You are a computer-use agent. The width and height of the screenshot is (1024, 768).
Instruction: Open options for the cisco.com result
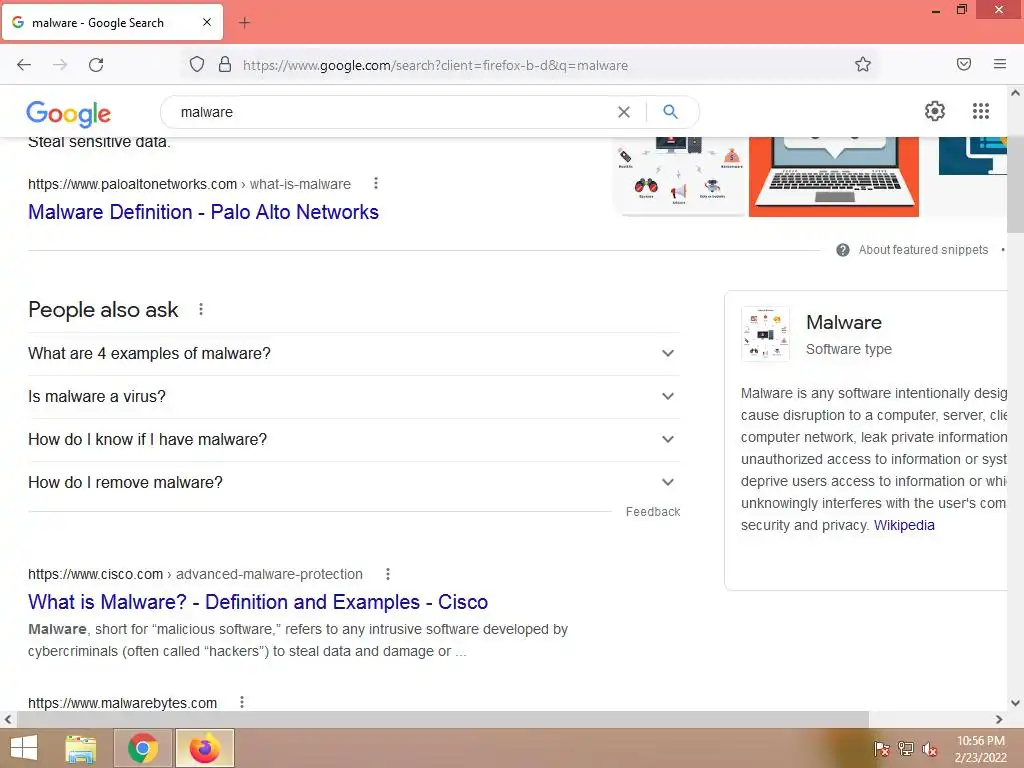coord(388,574)
